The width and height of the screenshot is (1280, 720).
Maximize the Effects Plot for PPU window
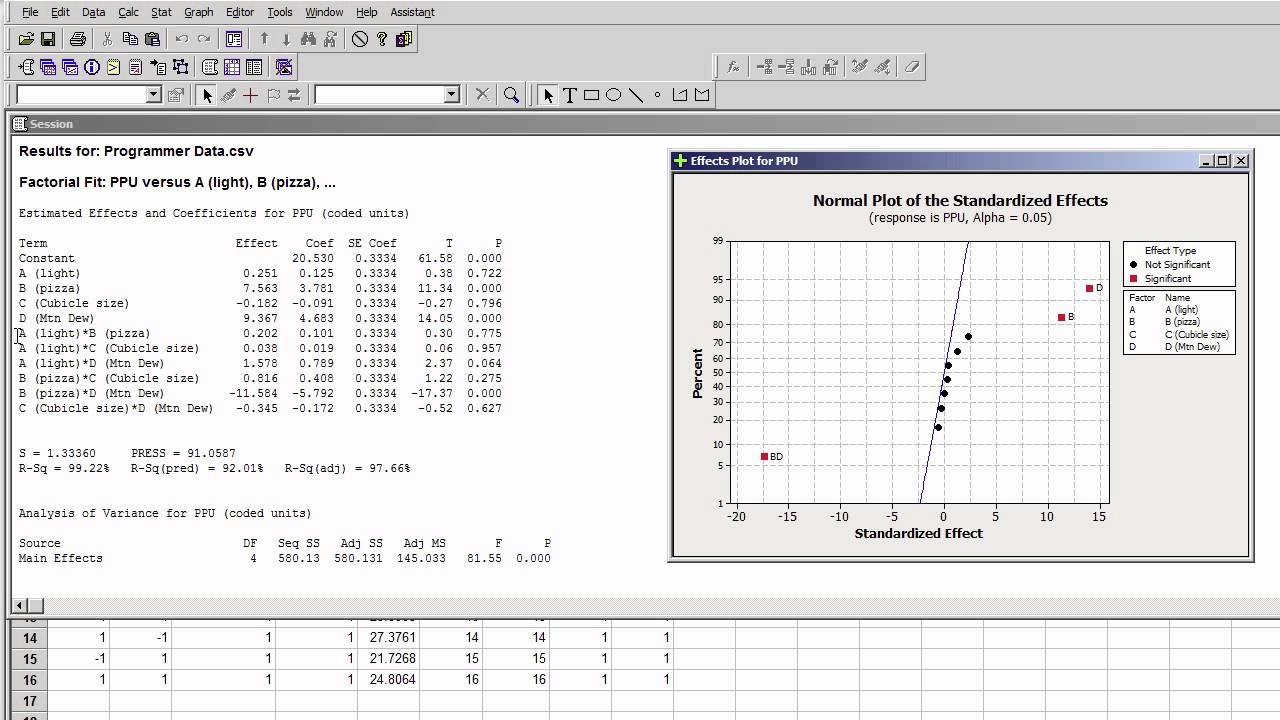tap(1223, 160)
